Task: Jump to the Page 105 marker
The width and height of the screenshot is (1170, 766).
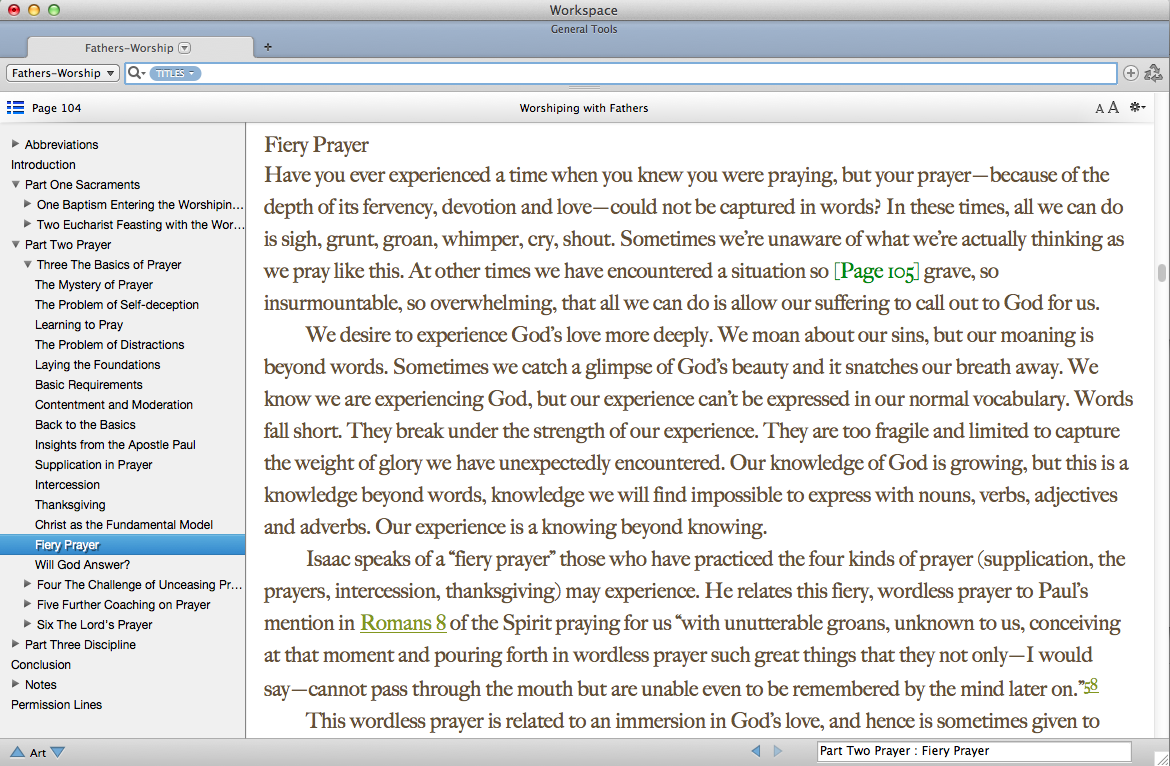Action: (876, 271)
